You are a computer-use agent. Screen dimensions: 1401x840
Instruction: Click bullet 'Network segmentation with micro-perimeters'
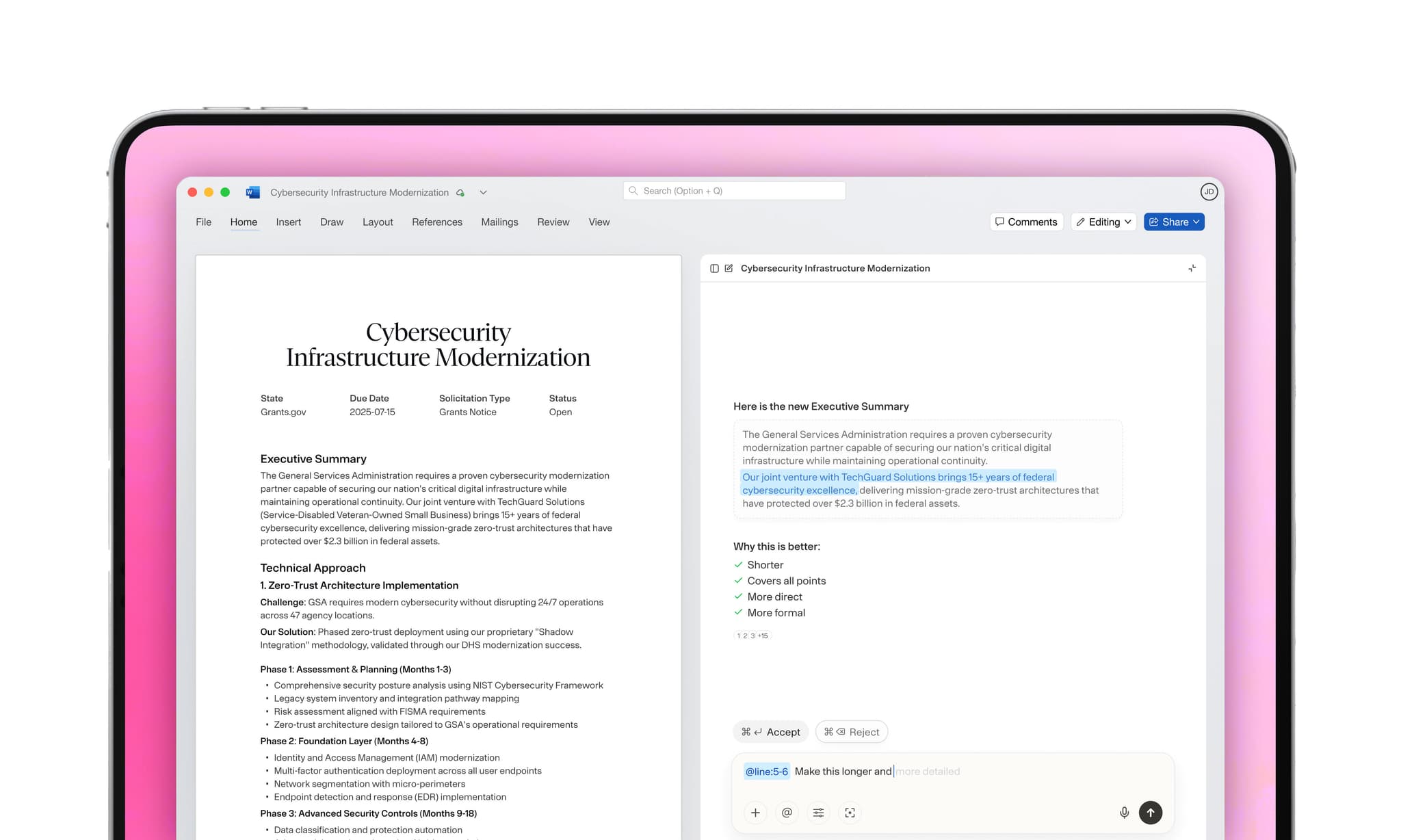[369, 785]
